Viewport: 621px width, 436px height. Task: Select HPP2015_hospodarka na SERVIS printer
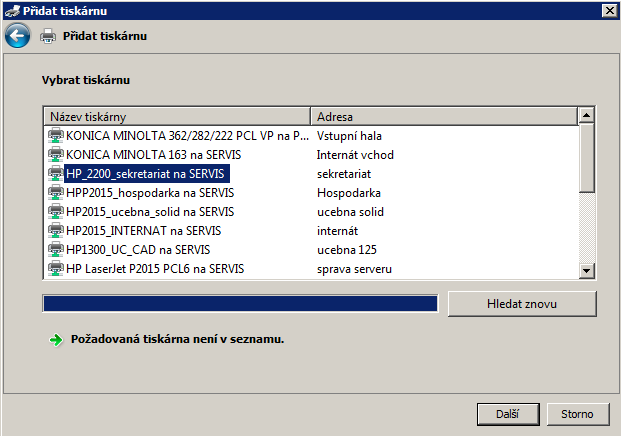[x=150, y=193]
